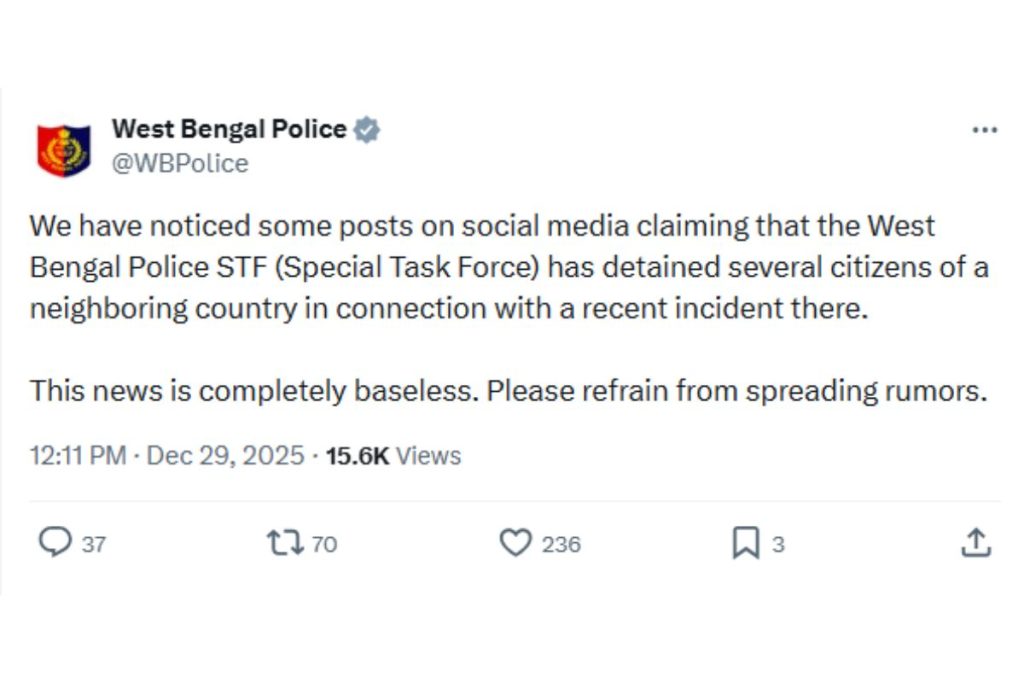Viewport: 1024px width, 683px height.
Task: Open the West Bengal Police display name
Action: point(229,129)
